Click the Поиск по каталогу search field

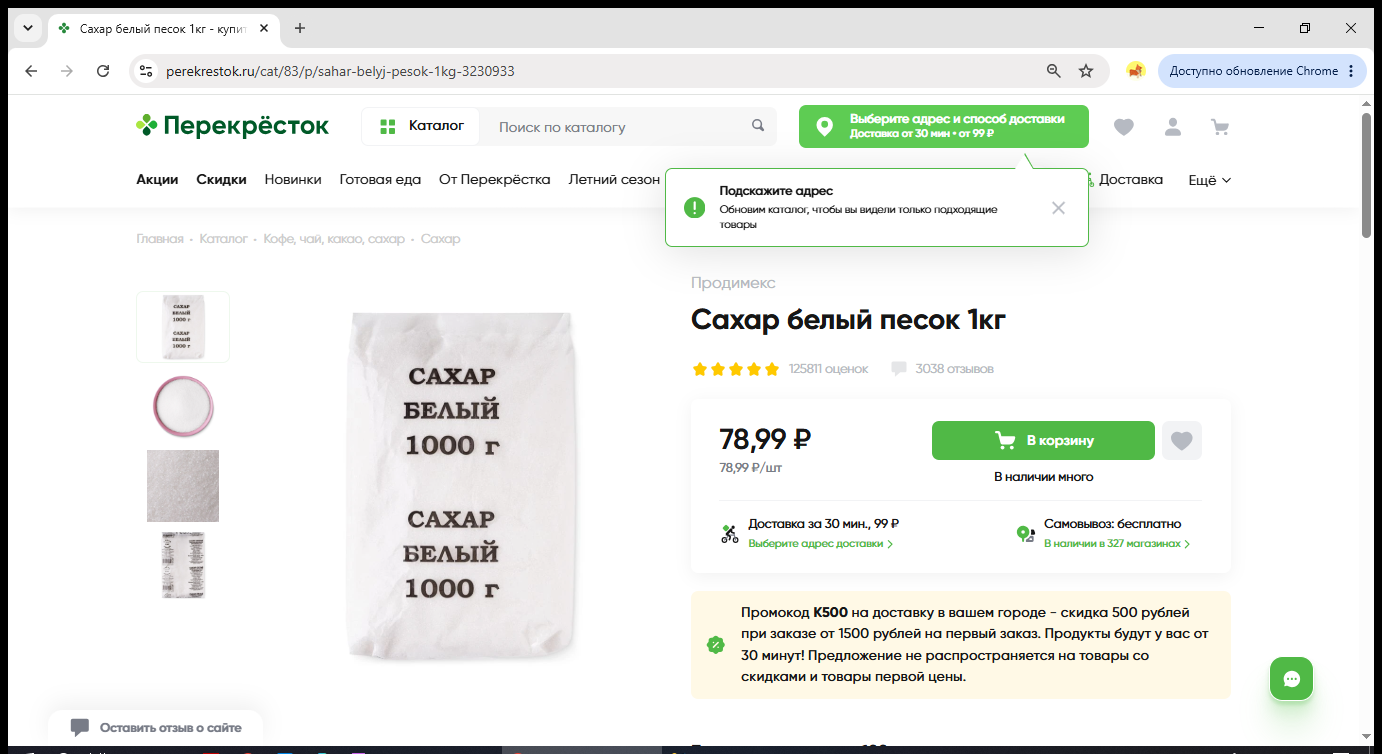[x=620, y=127]
